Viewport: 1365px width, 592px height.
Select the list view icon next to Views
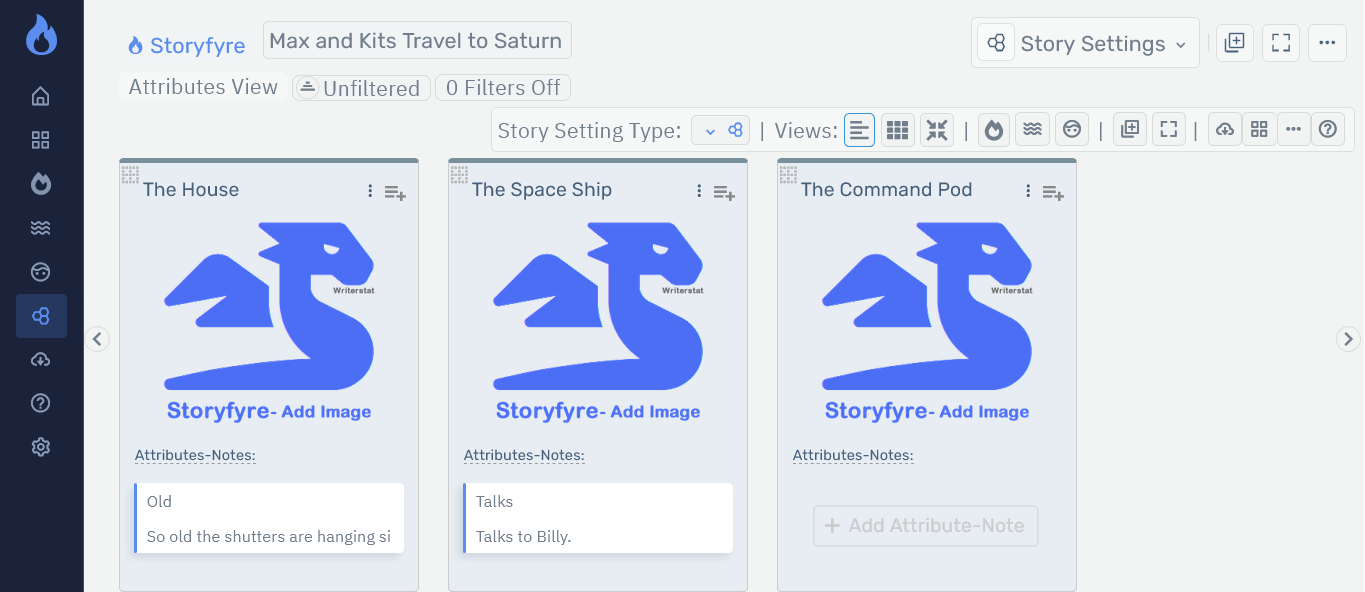click(859, 129)
